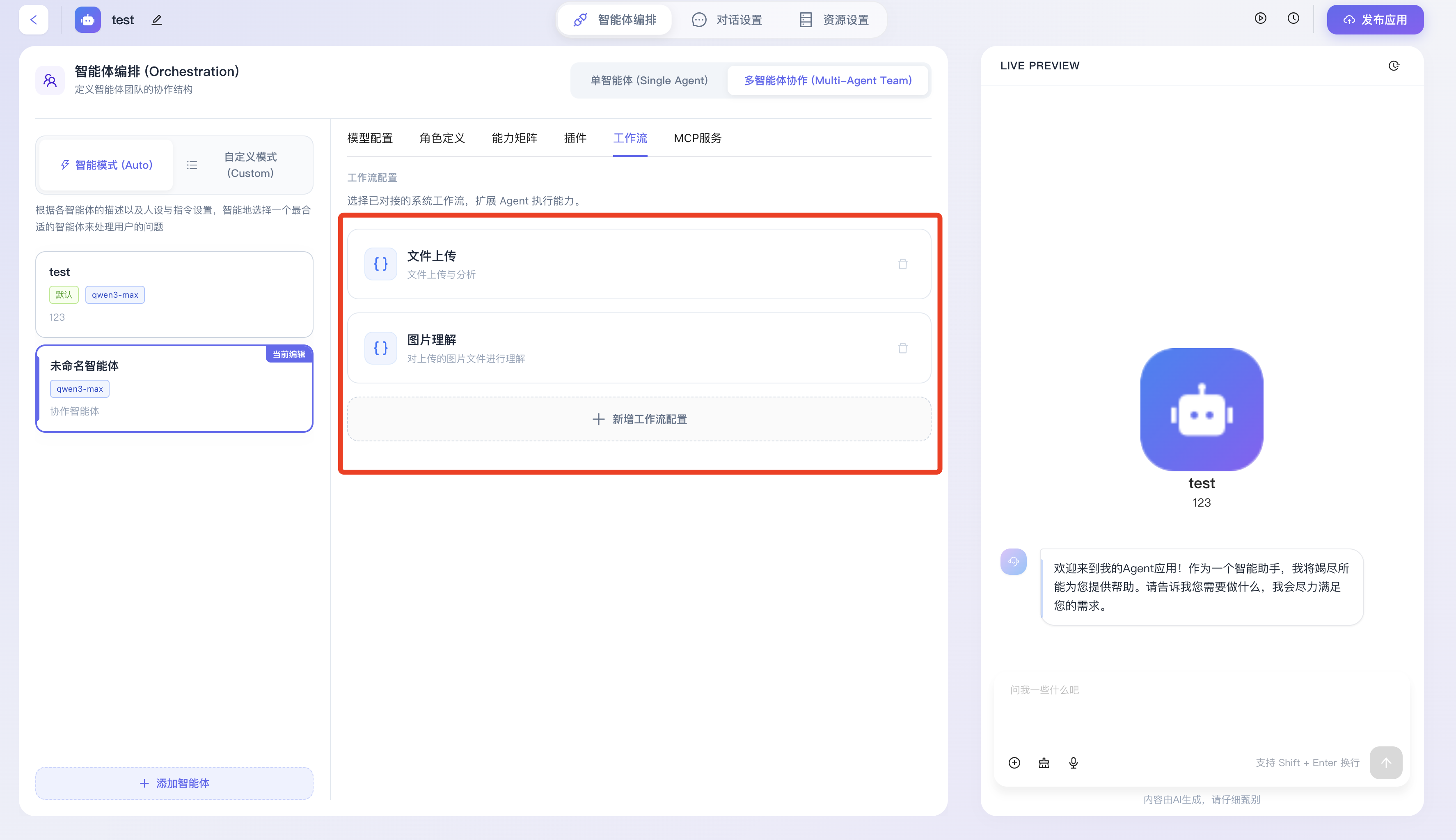Open the history clock icon in top bar

[1293, 18]
